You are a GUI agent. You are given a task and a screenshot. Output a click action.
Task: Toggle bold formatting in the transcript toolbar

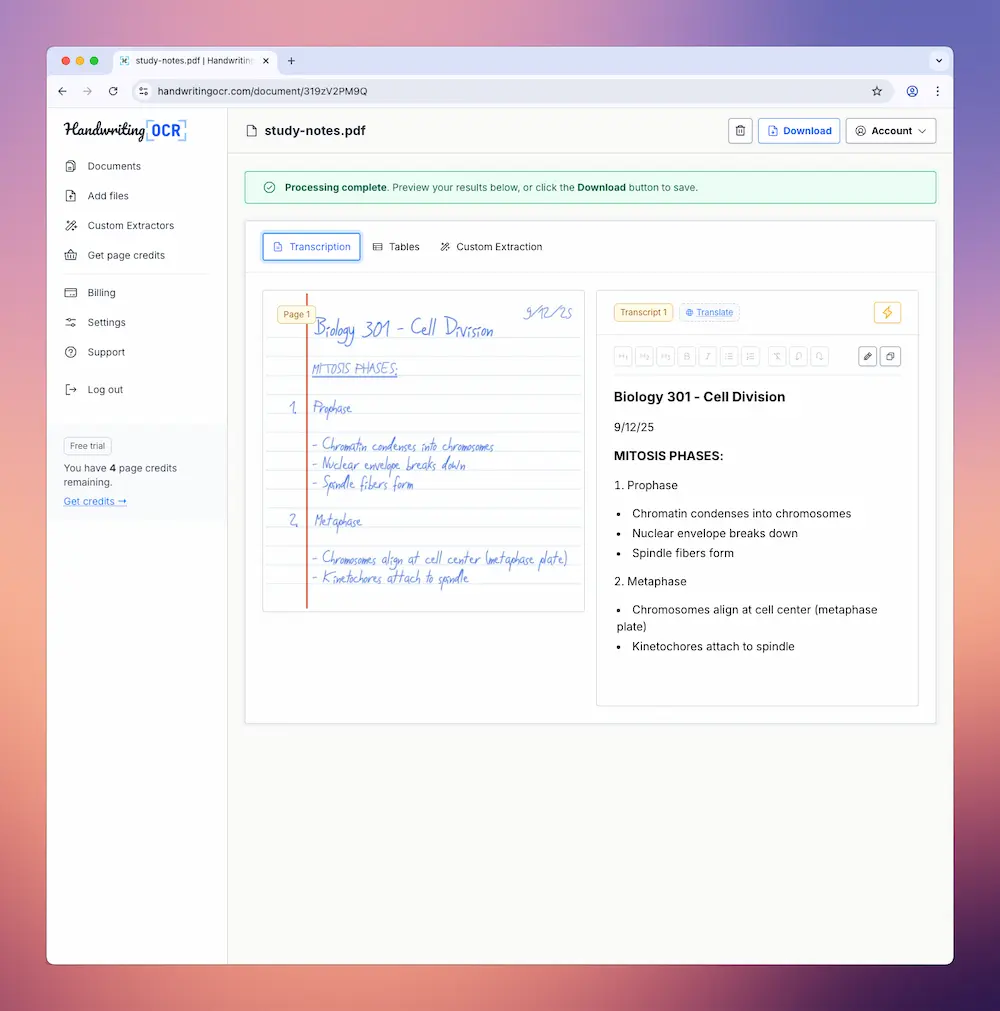(x=686, y=356)
